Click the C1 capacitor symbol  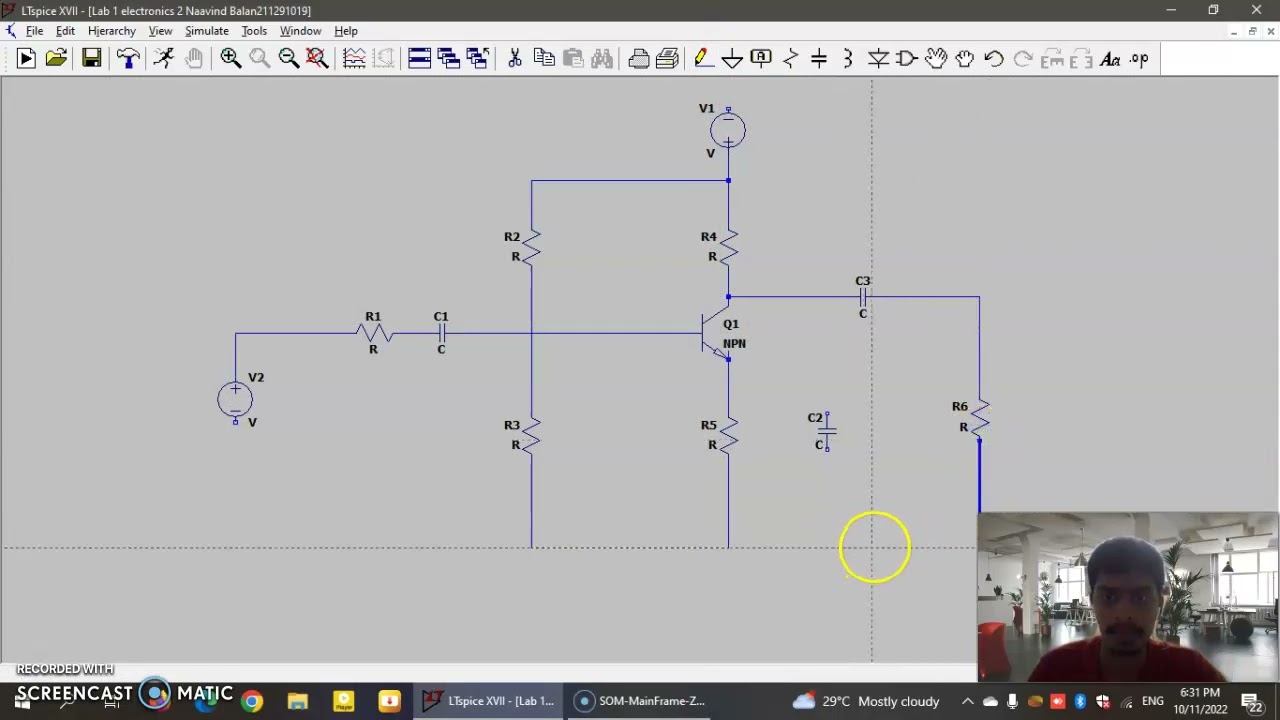[441, 333]
